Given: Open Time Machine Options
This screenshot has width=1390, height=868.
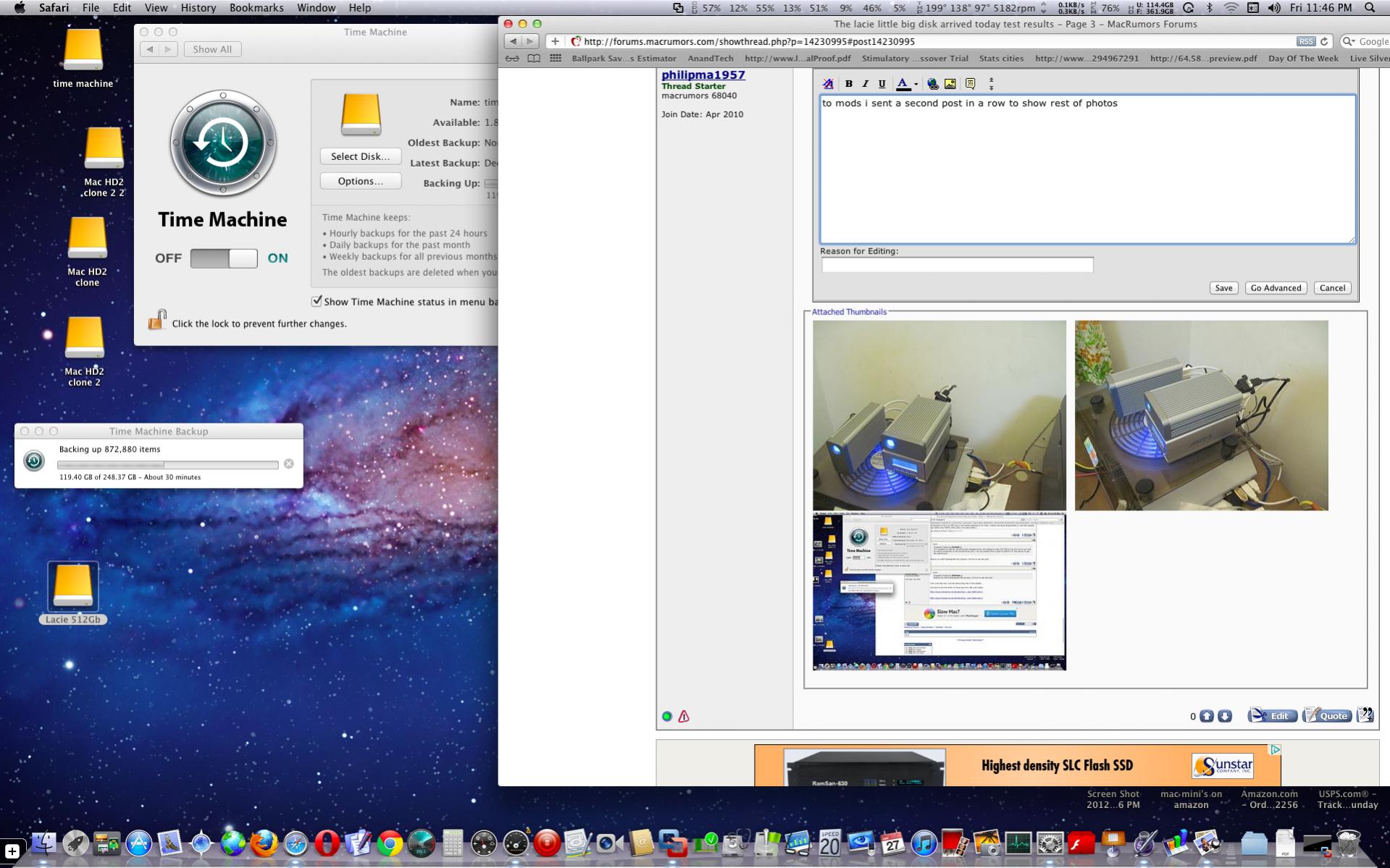Looking at the screenshot, I should [360, 181].
